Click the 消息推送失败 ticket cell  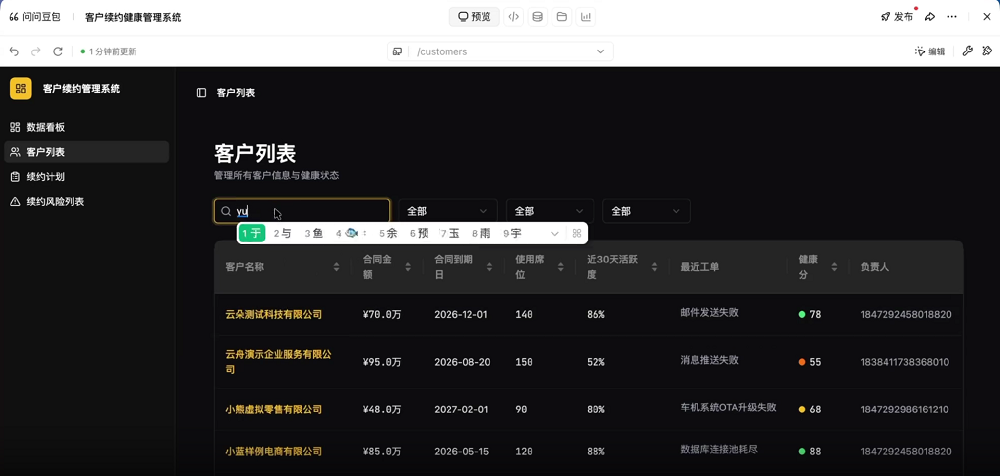[x=709, y=360]
